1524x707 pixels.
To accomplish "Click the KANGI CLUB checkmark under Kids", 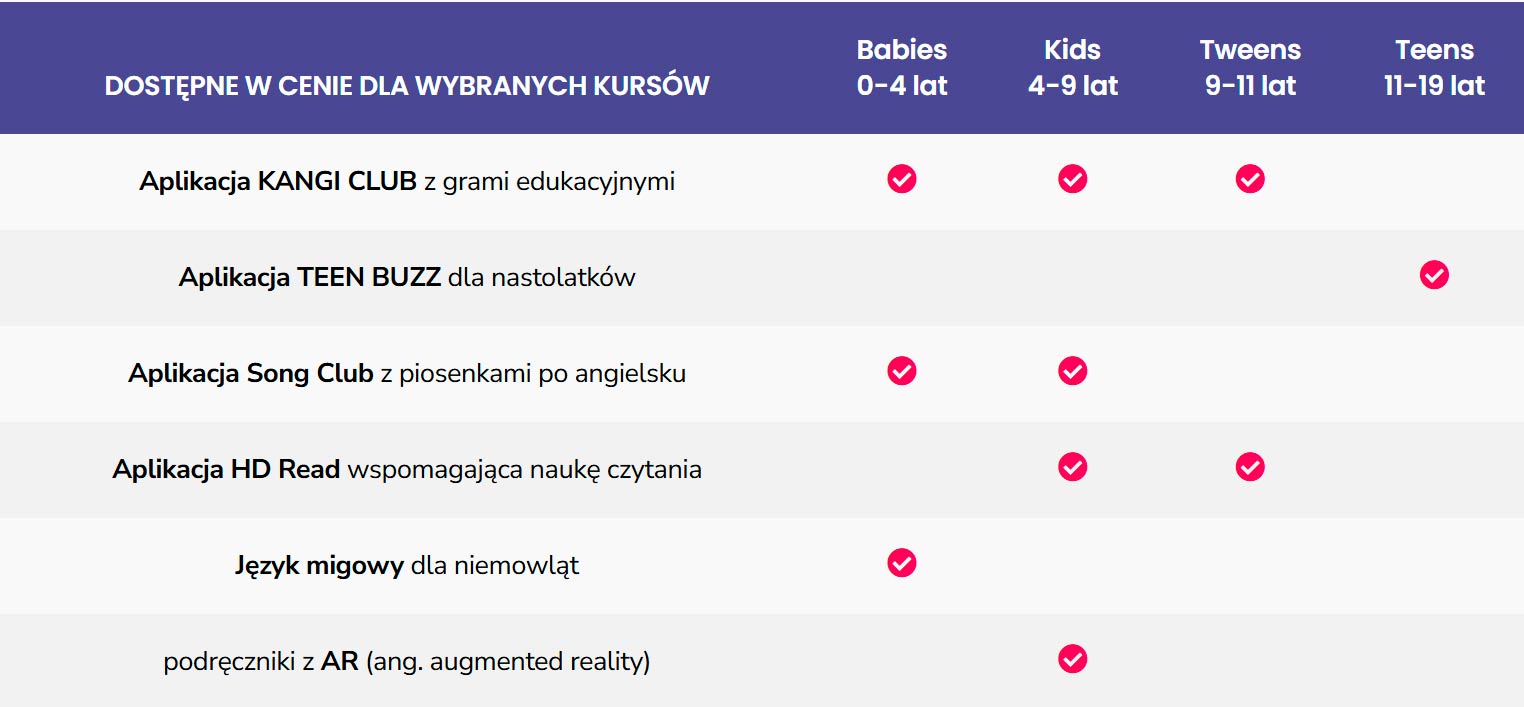I will tap(1073, 179).
